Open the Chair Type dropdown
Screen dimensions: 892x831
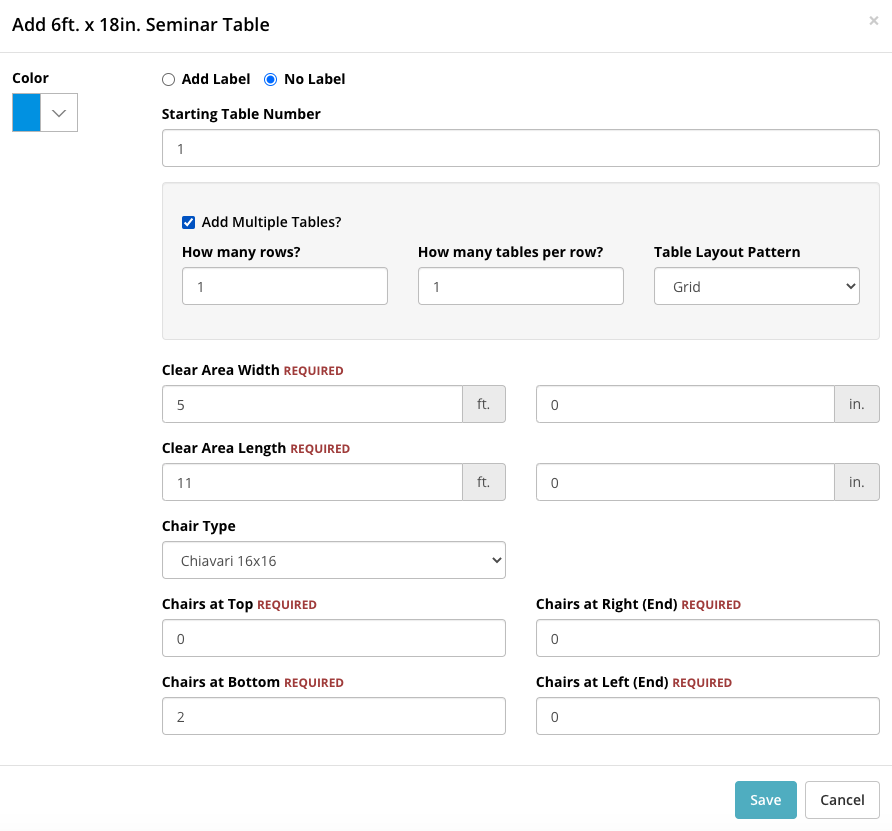tap(334, 560)
